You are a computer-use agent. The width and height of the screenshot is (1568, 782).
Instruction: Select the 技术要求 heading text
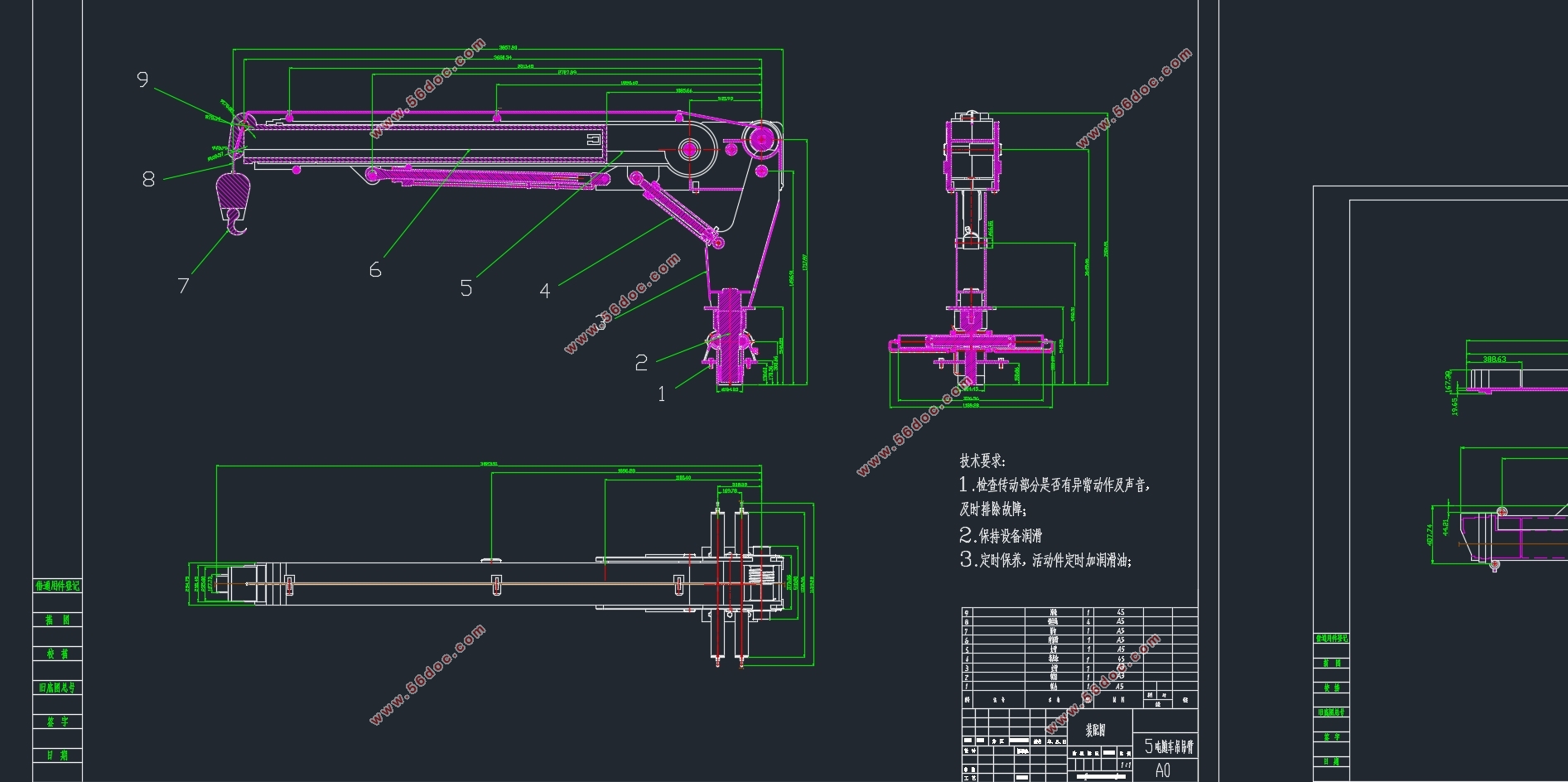click(982, 461)
